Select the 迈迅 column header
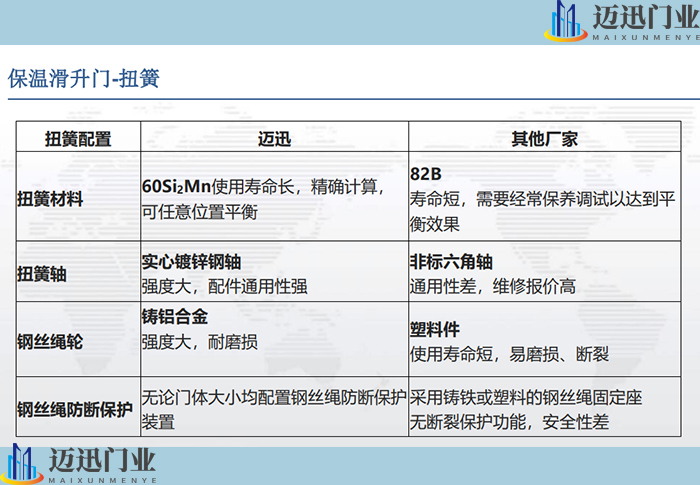The width and height of the screenshot is (700, 485). [274, 139]
